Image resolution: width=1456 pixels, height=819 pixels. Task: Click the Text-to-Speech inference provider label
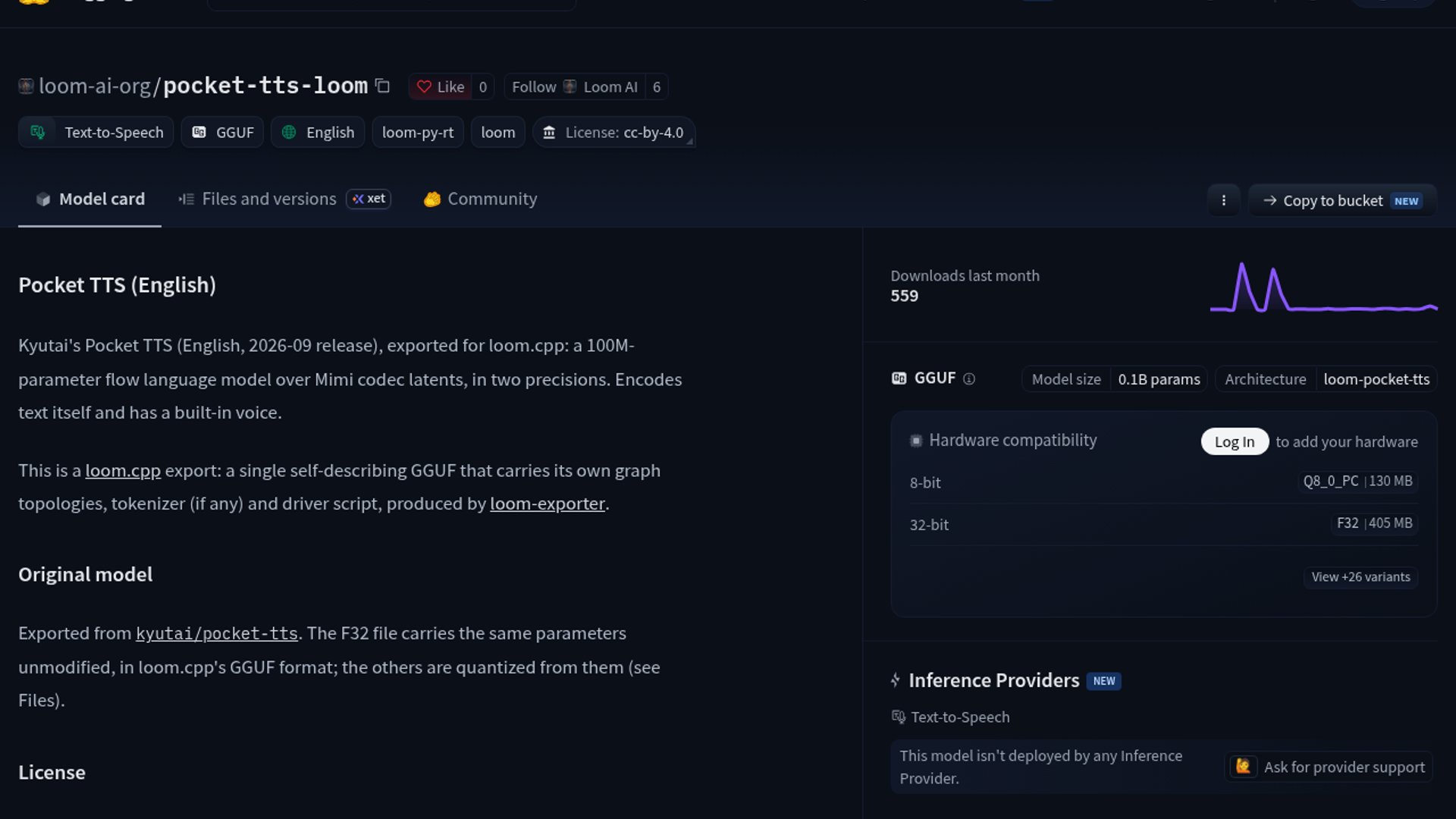[951, 717]
